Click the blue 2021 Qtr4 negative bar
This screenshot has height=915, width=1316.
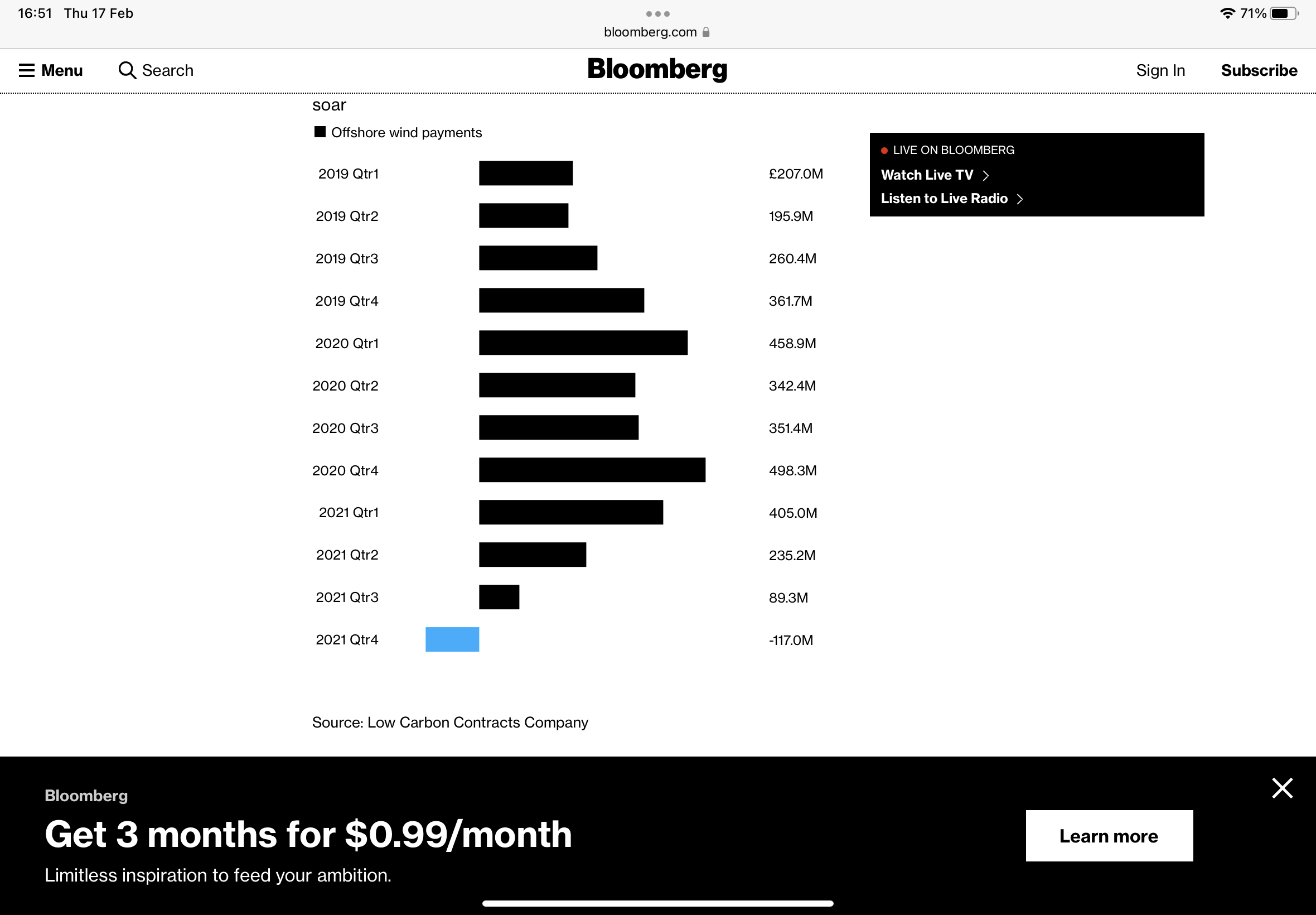pyautogui.click(x=452, y=639)
